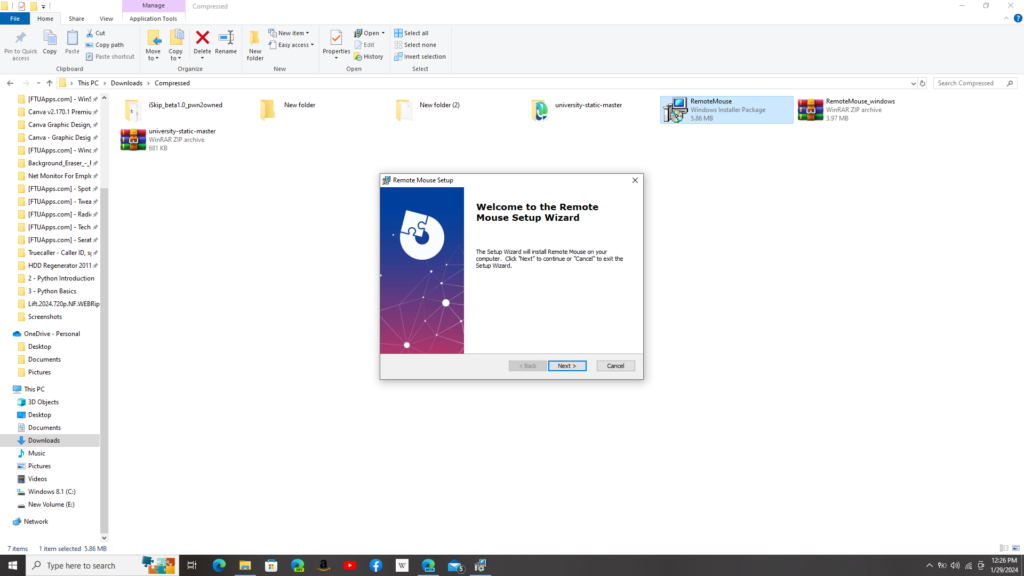Click the Help question mark icon
Image resolution: width=1024 pixels, height=576 pixels.
pyautogui.click(x=1017, y=18)
